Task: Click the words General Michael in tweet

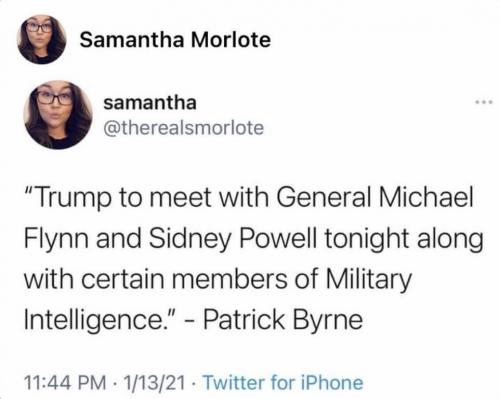Action: point(375,197)
